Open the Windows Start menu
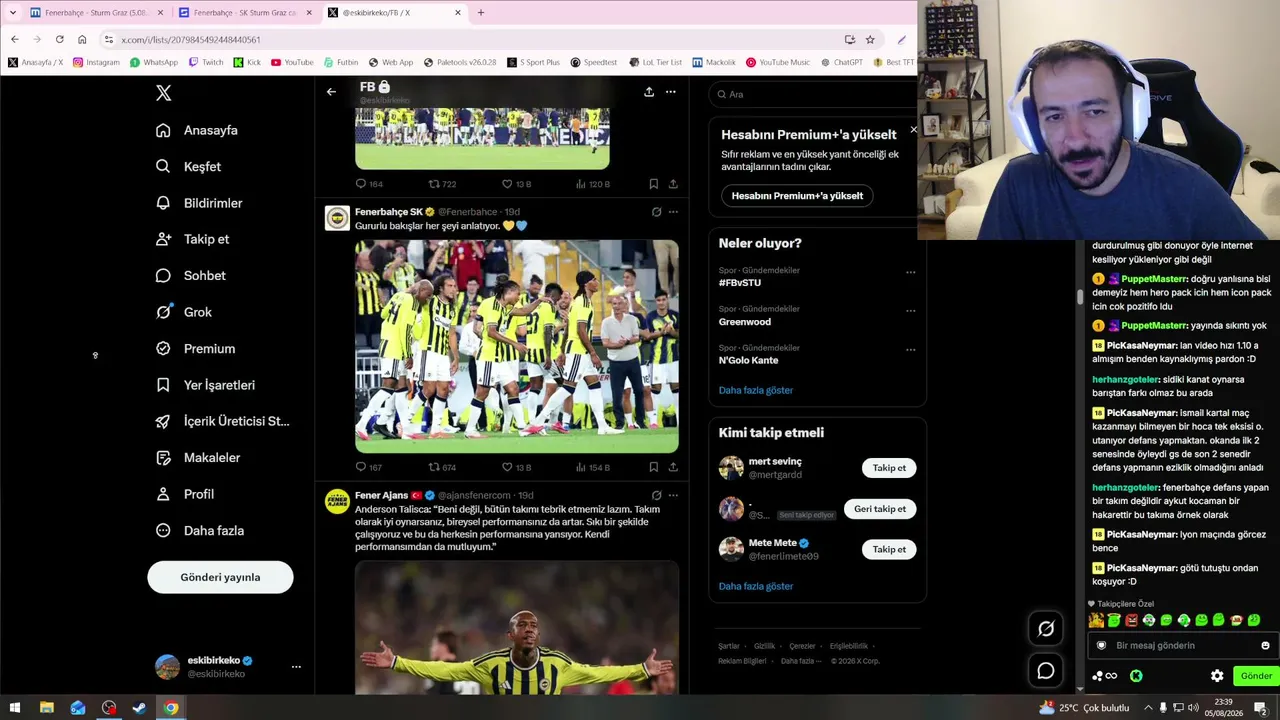Viewport: 1280px width, 720px height. (14, 708)
